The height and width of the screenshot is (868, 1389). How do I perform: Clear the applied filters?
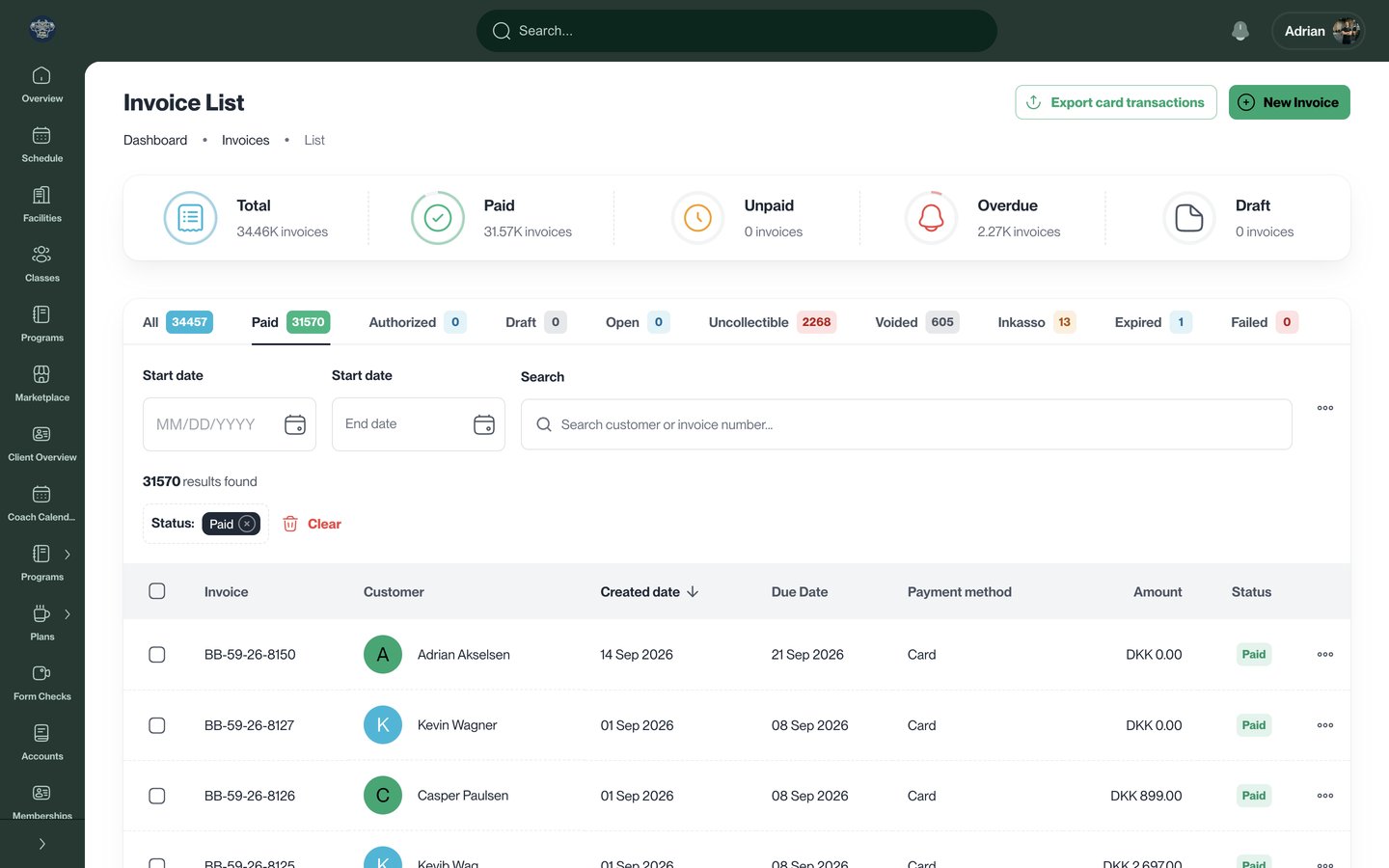(312, 524)
